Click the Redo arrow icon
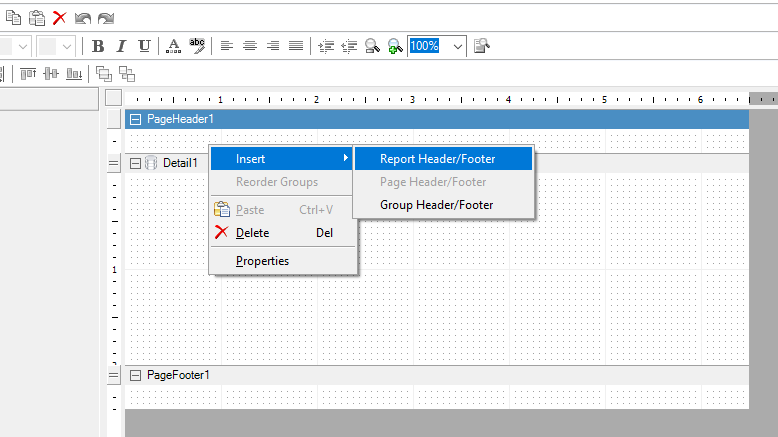The image size is (778, 437). 106,18
